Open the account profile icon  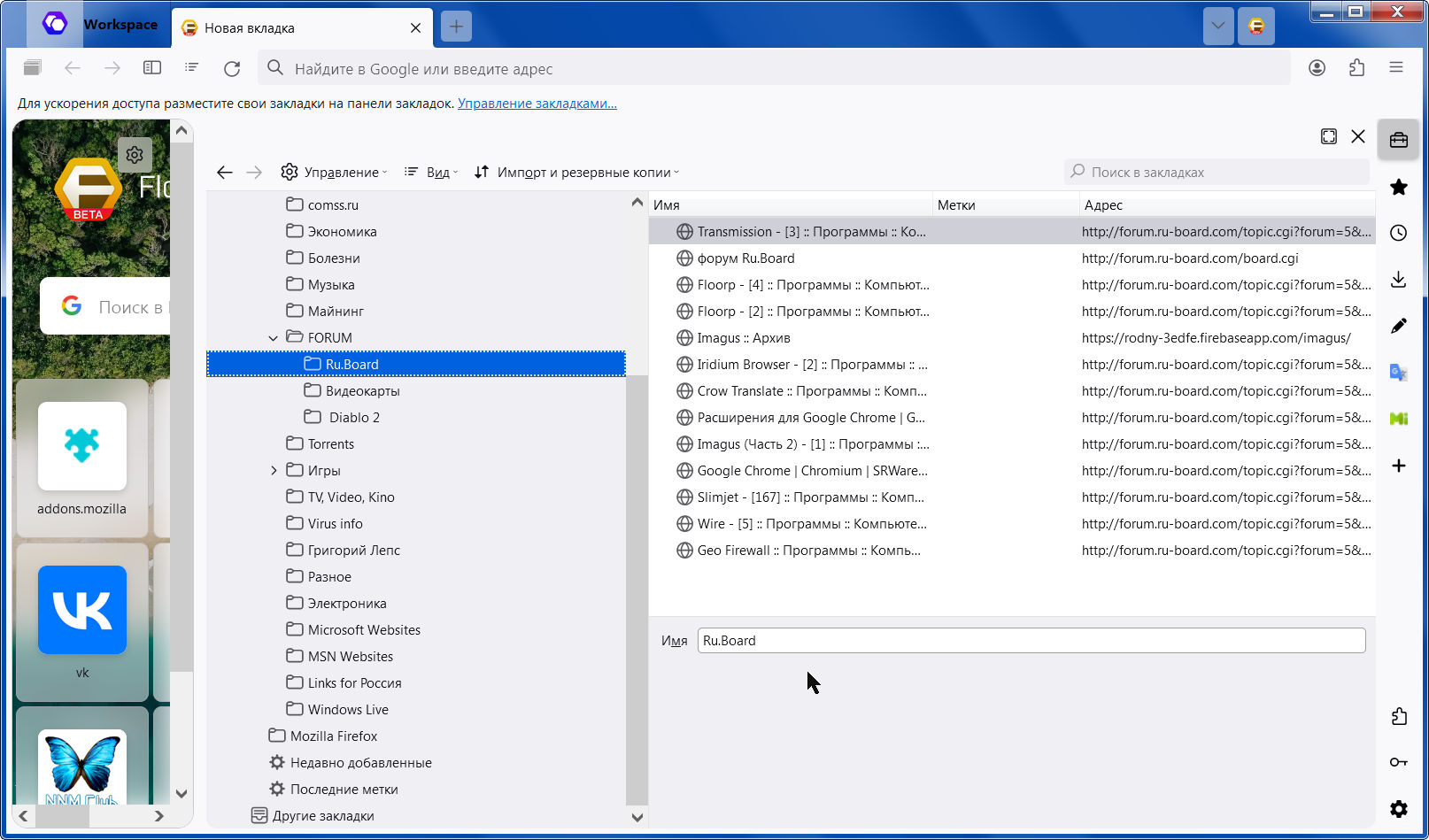(x=1317, y=68)
